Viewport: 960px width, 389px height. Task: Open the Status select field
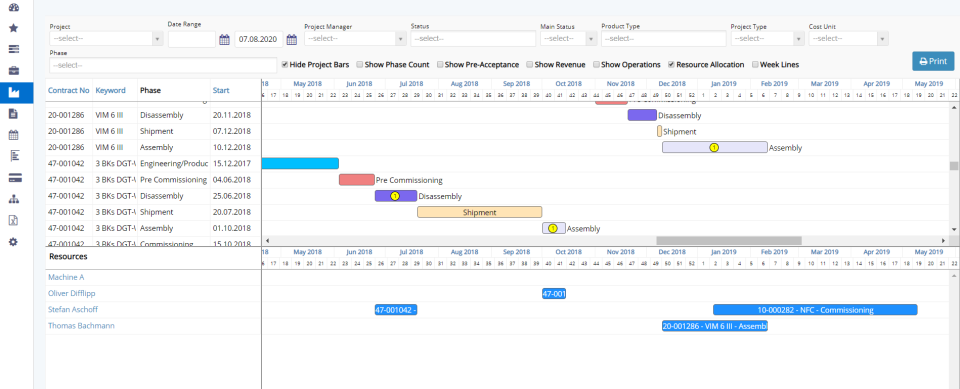click(x=473, y=39)
